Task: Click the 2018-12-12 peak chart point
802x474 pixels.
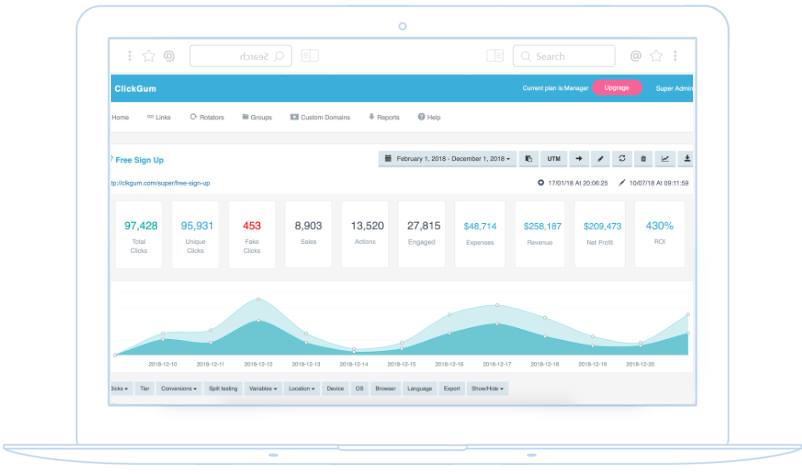Action: point(258,299)
